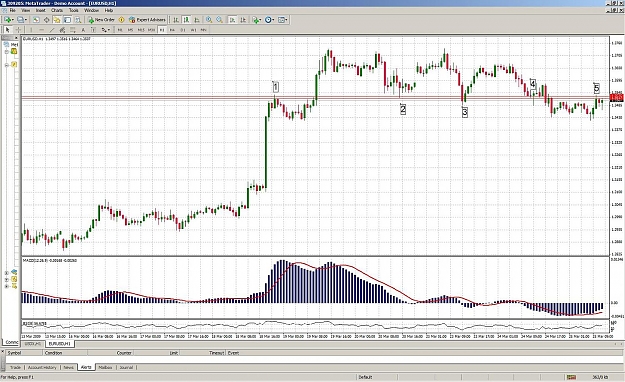Switch chart to Bar Chart

[176, 20]
